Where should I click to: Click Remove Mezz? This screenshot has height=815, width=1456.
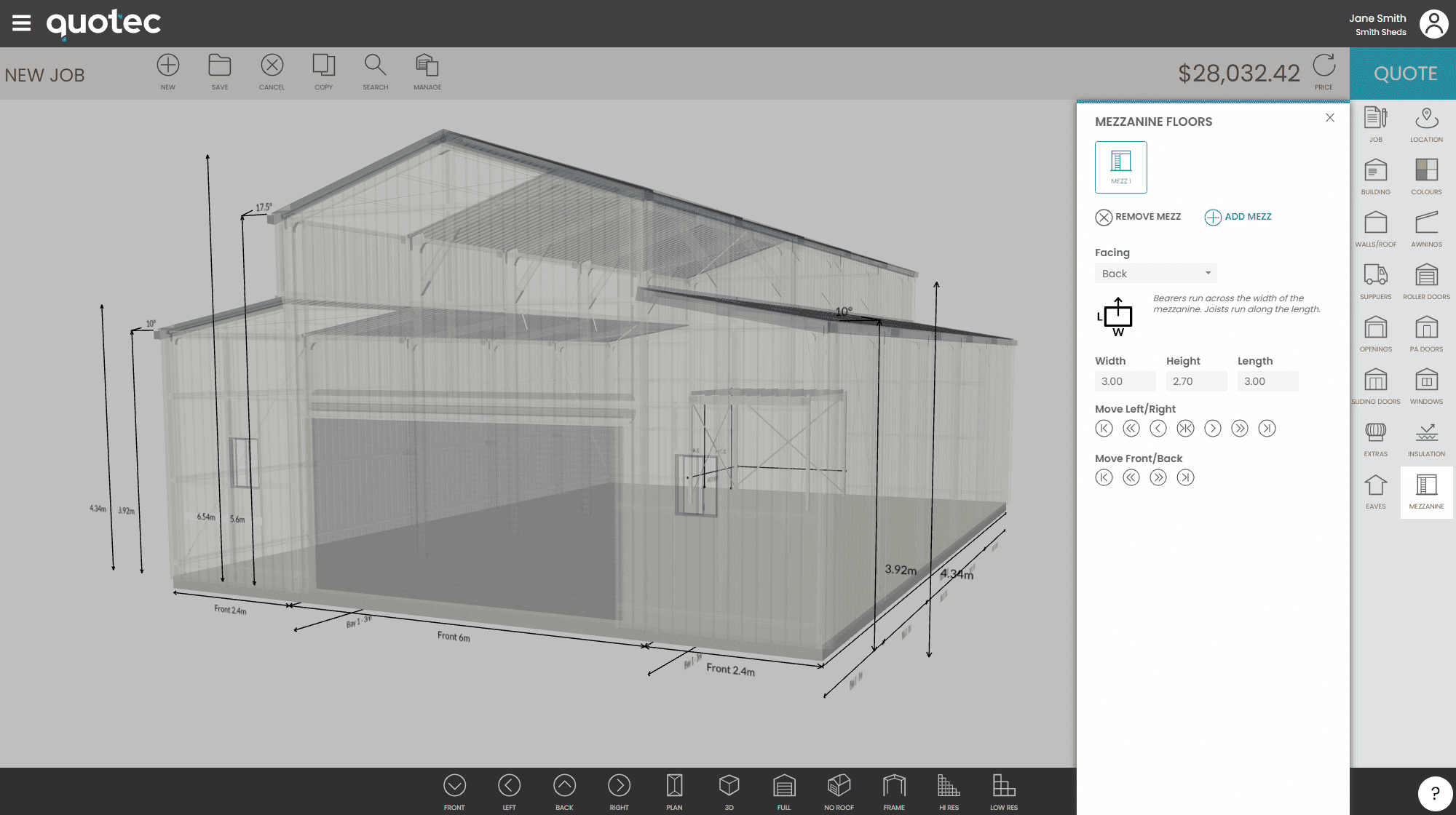1138,216
